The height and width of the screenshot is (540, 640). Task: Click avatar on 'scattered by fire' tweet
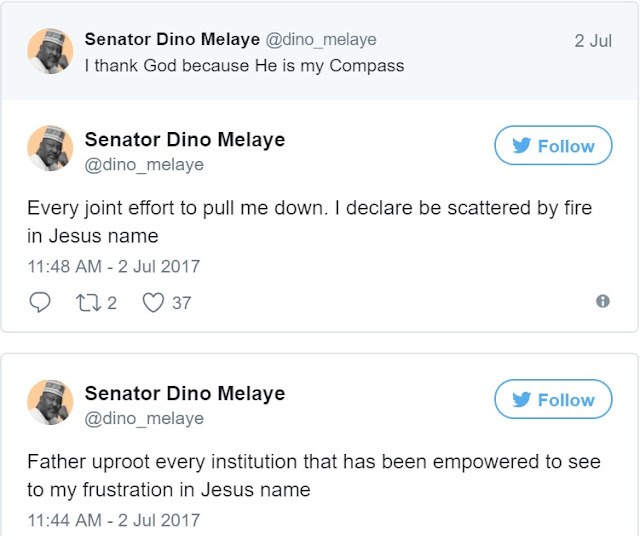tap(49, 148)
